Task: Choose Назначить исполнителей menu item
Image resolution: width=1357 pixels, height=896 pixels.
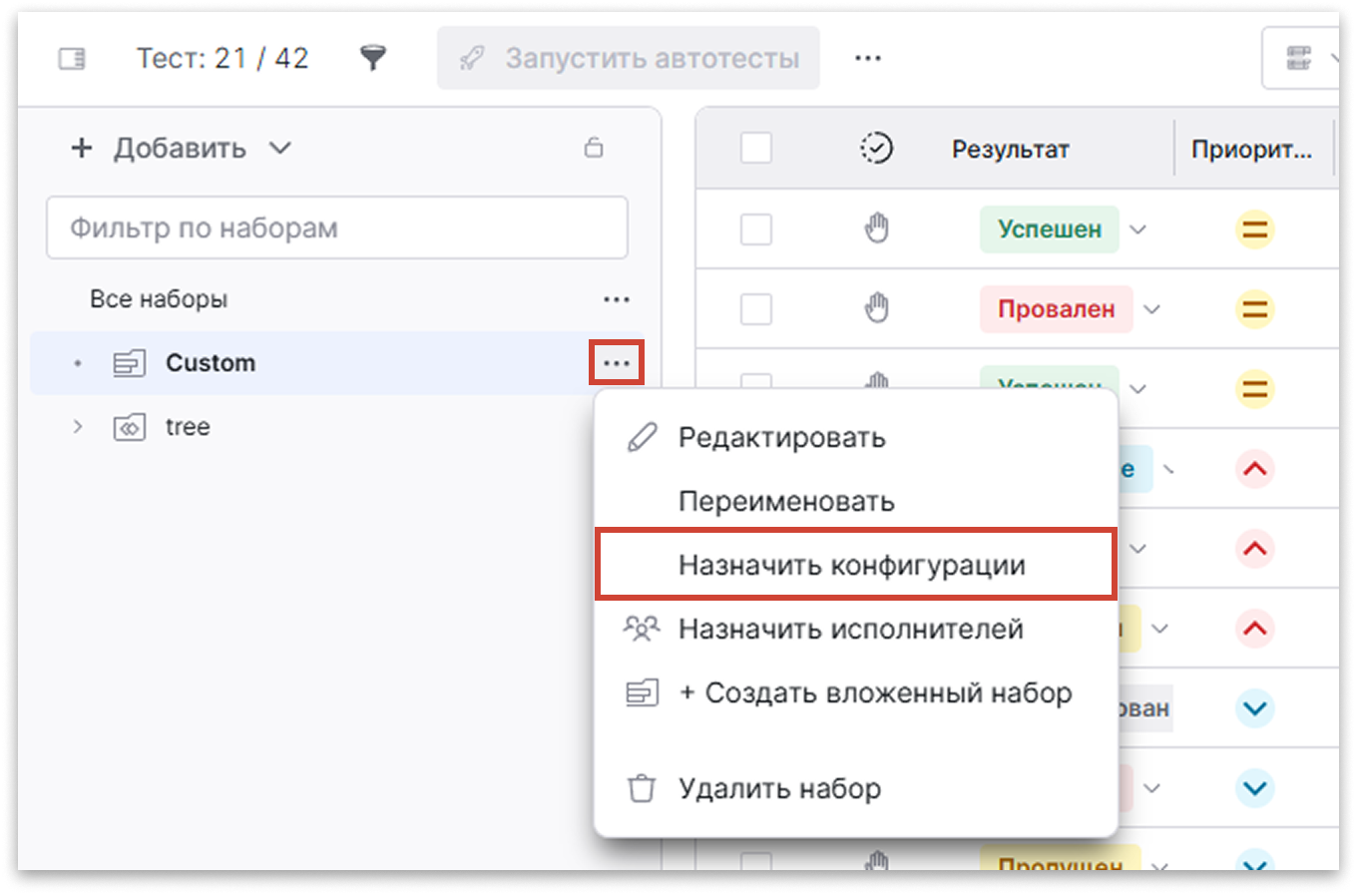Action: (x=856, y=629)
